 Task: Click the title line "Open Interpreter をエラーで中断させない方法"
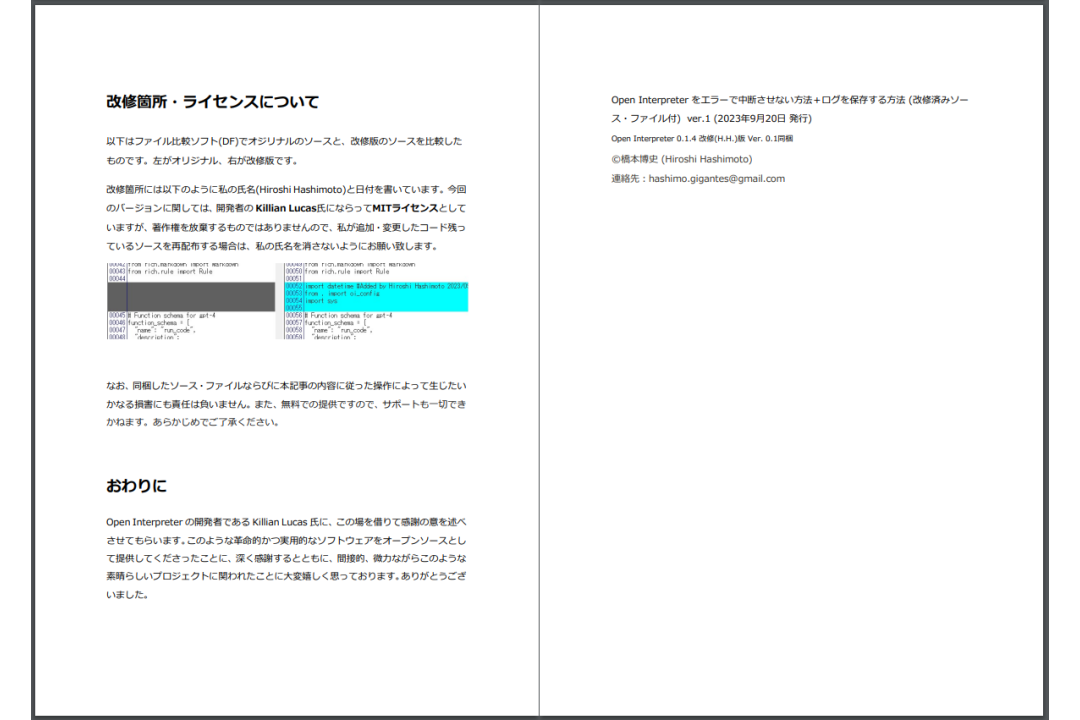click(x=789, y=100)
